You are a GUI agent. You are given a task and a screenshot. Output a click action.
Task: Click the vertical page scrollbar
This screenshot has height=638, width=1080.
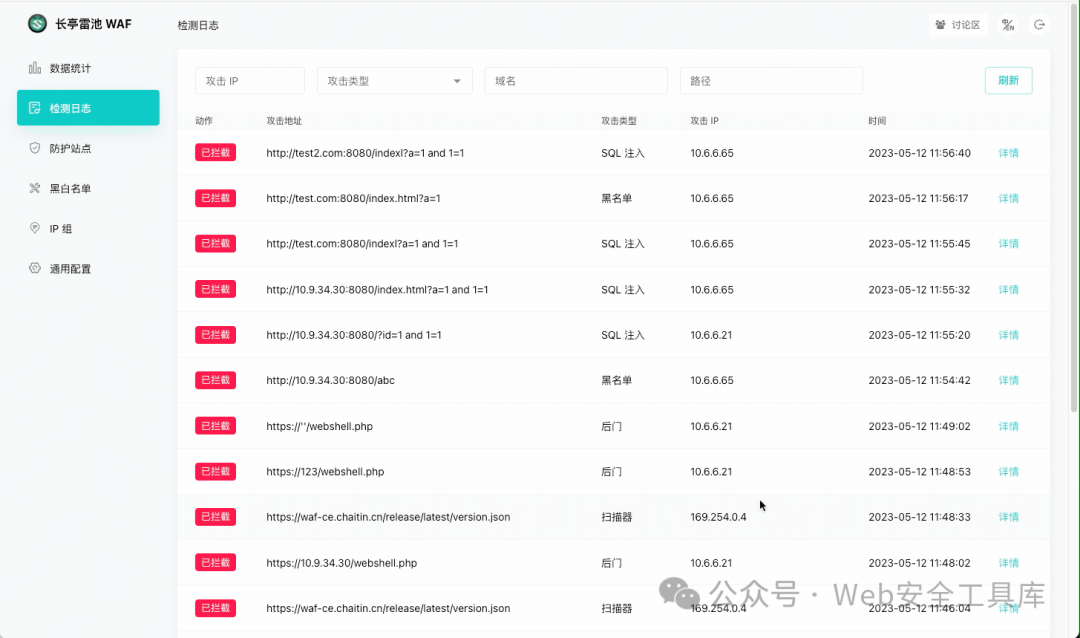1074,207
